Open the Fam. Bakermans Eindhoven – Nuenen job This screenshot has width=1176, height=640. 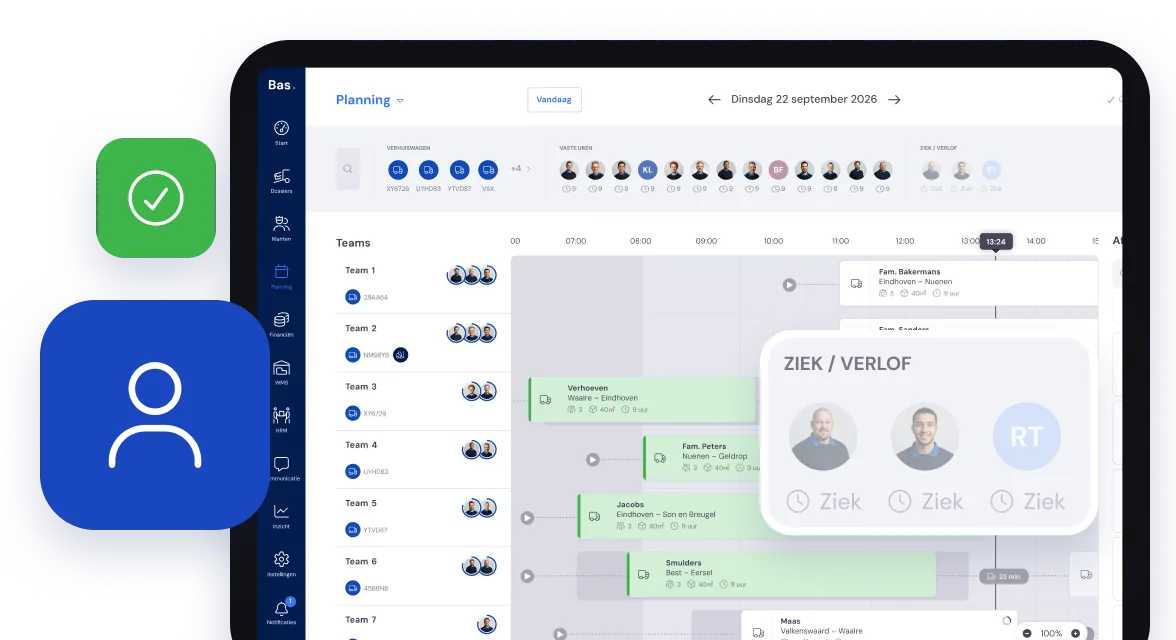point(969,283)
